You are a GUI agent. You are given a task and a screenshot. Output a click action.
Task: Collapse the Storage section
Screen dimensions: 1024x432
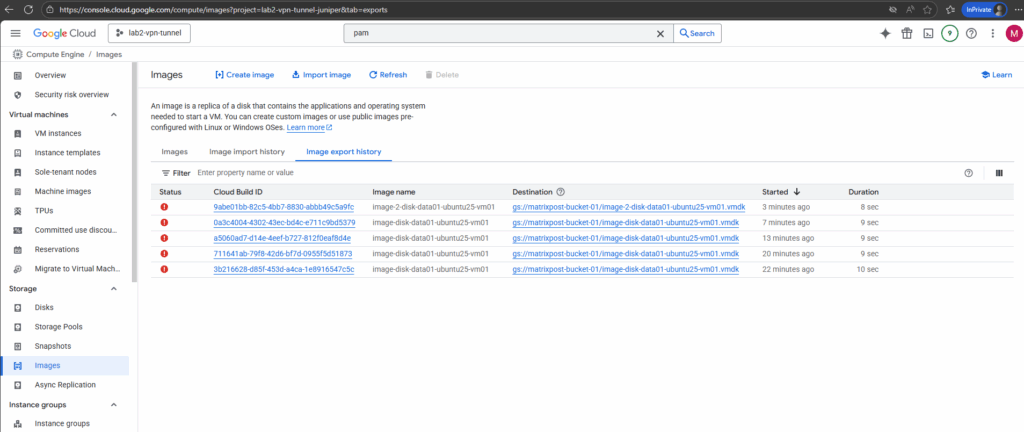pyautogui.click(x=114, y=288)
